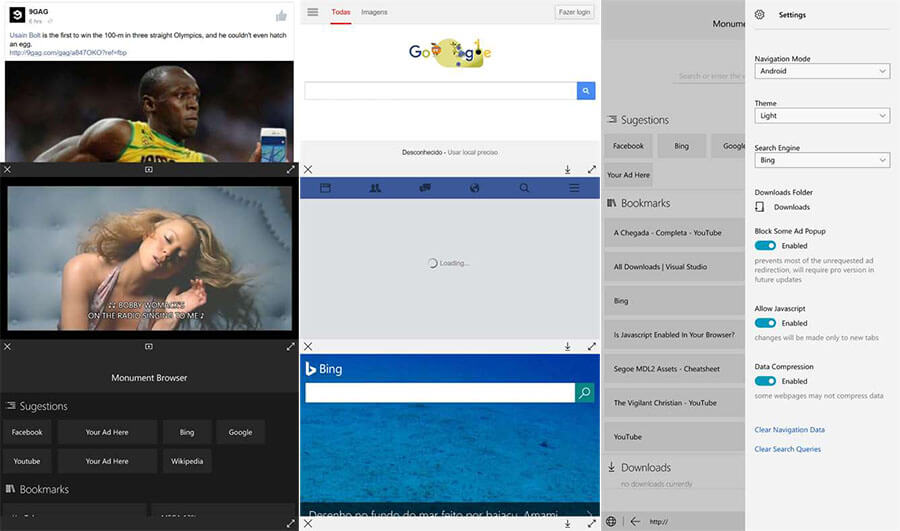Click download icon between Facebook and Bing panes
This screenshot has height=531, width=900.
pos(567,346)
